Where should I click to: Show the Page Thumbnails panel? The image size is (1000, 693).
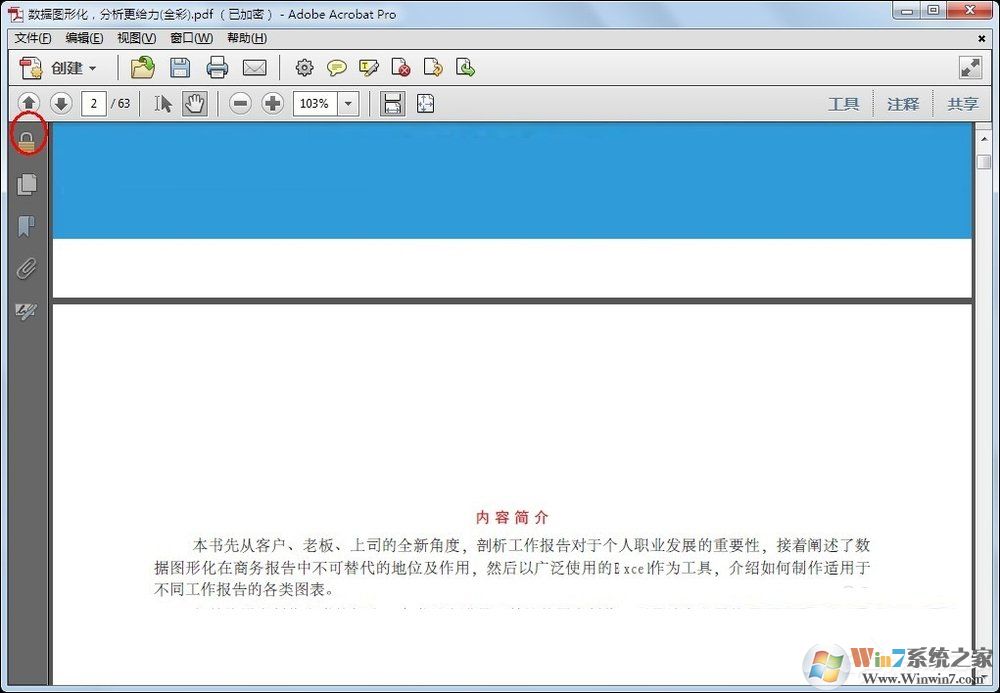tap(26, 183)
